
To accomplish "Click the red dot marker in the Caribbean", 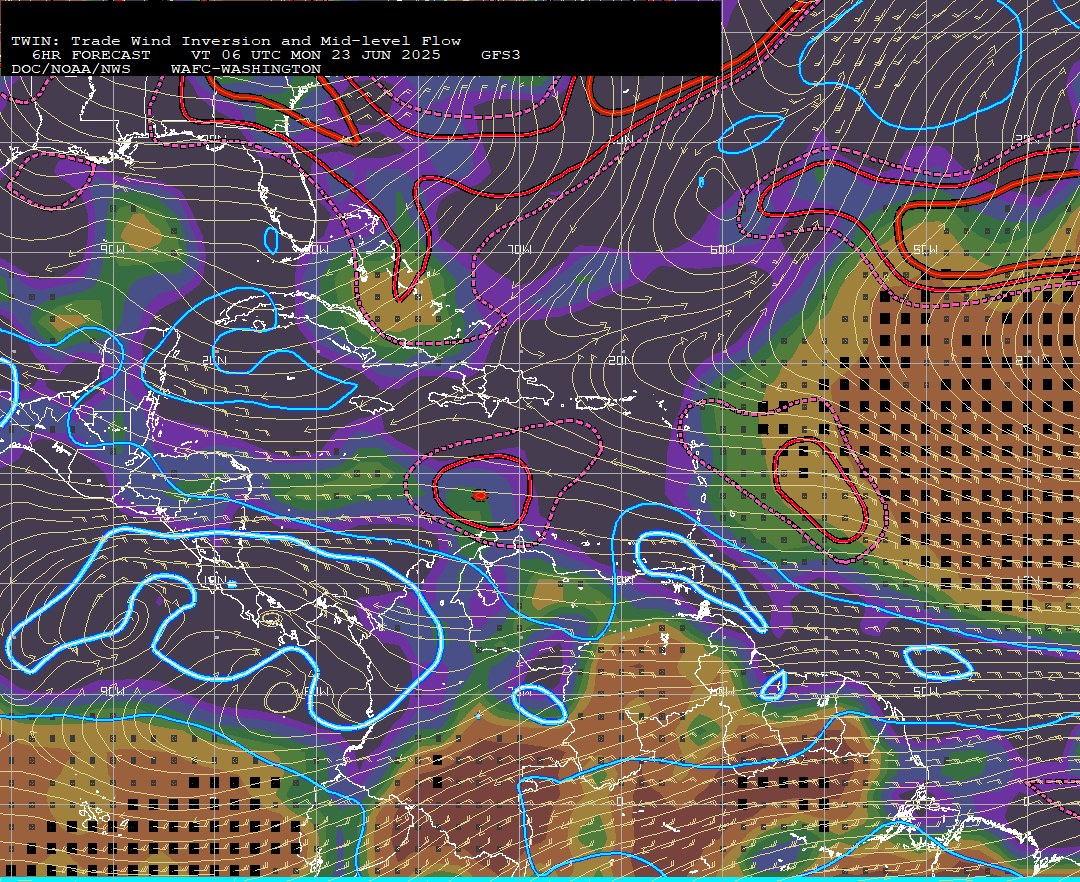I will point(480,495).
